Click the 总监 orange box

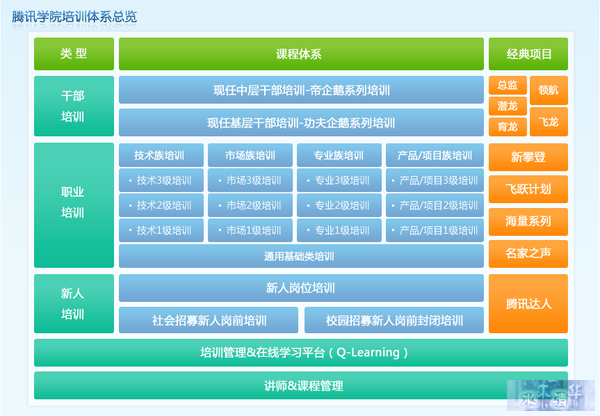point(508,85)
